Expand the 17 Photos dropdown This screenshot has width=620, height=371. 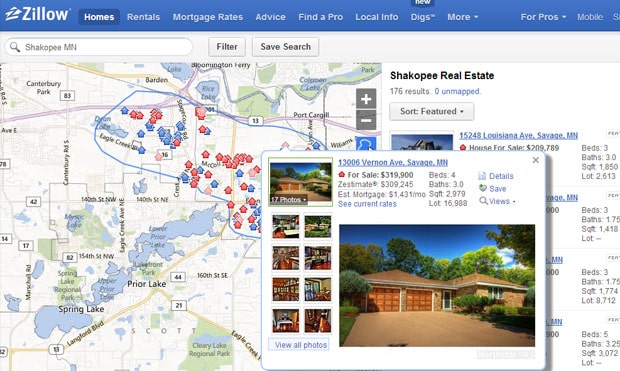(289, 200)
